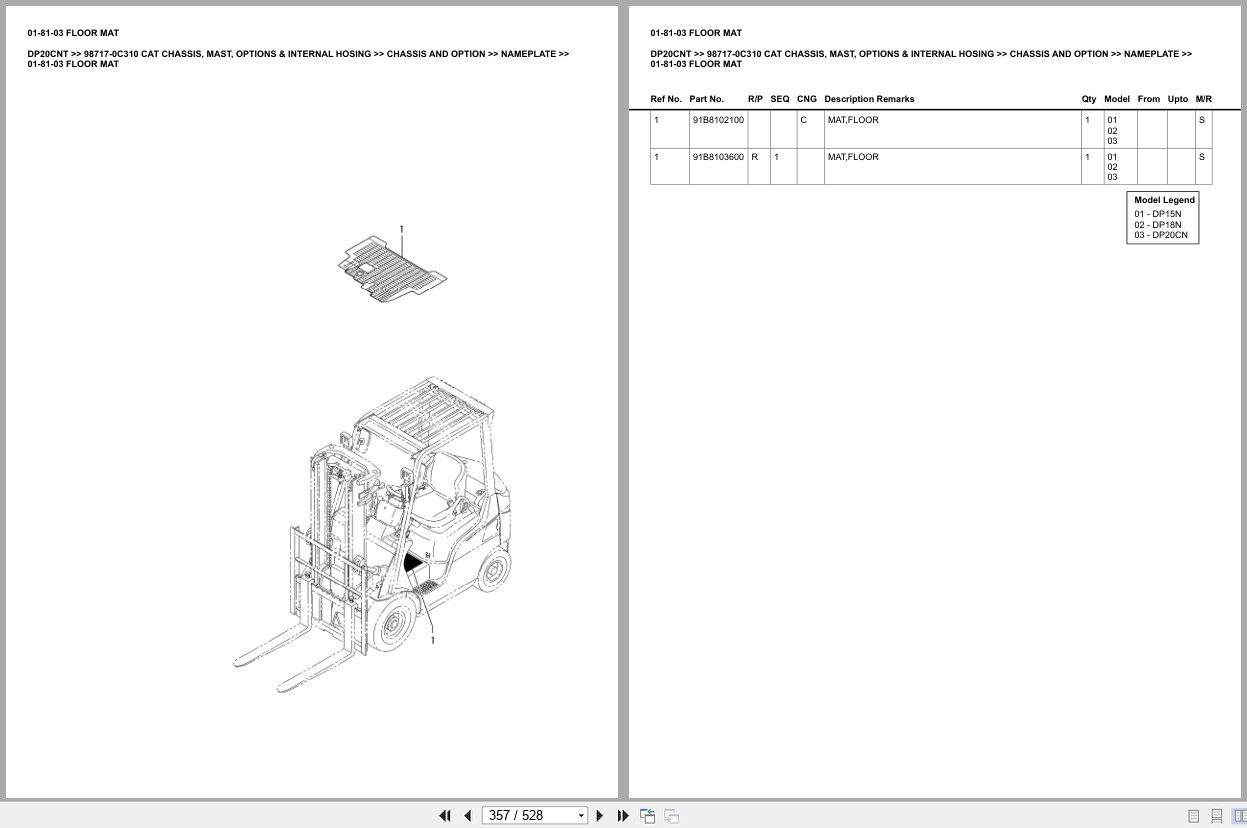Click the Ref No. column header

(666, 99)
